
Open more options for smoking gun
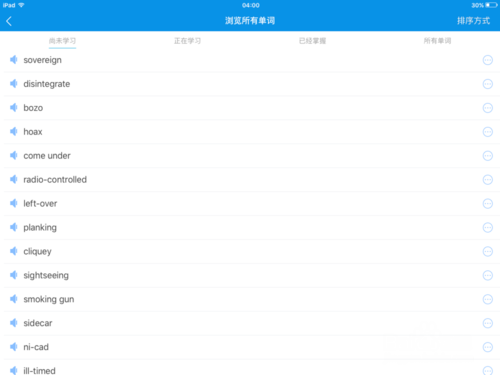(x=488, y=299)
